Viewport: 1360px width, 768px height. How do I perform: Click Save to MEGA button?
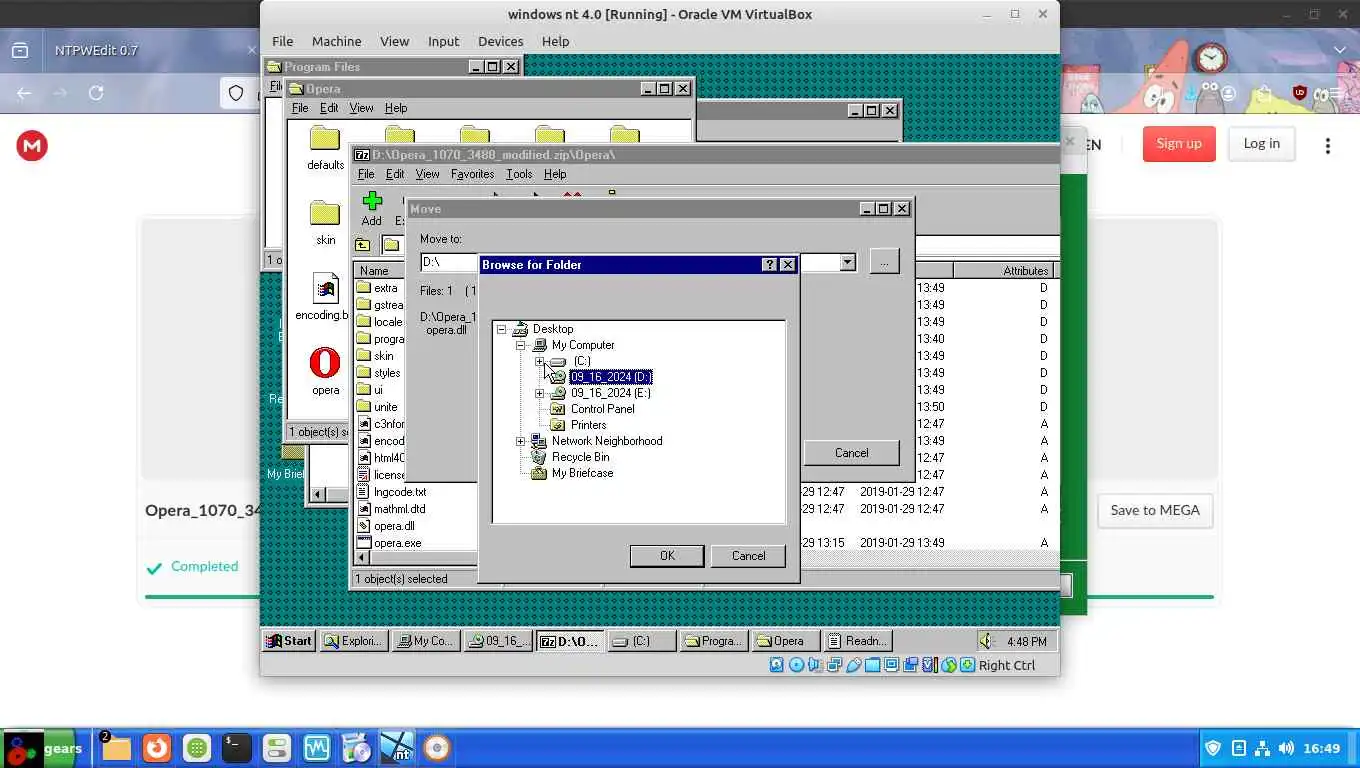pos(1155,510)
